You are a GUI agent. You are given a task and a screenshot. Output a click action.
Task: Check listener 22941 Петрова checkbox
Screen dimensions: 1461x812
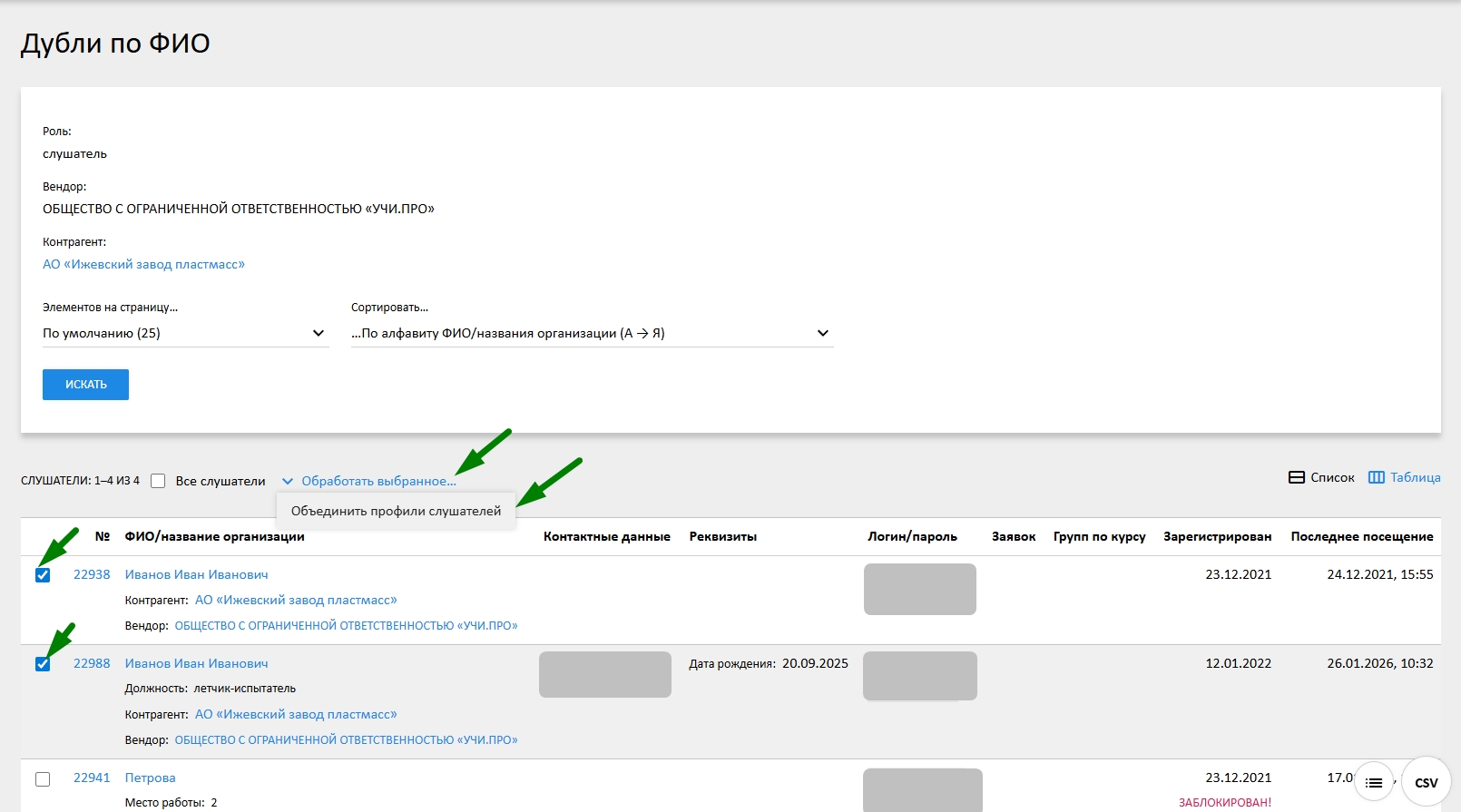(43, 778)
